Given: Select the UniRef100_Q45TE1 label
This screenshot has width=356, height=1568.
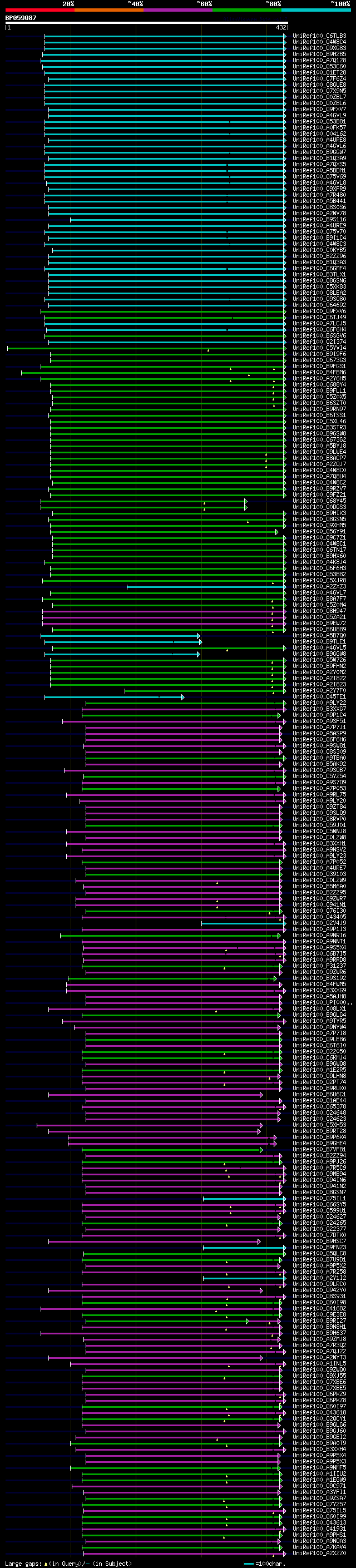Looking at the screenshot, I should pos(319,697).
